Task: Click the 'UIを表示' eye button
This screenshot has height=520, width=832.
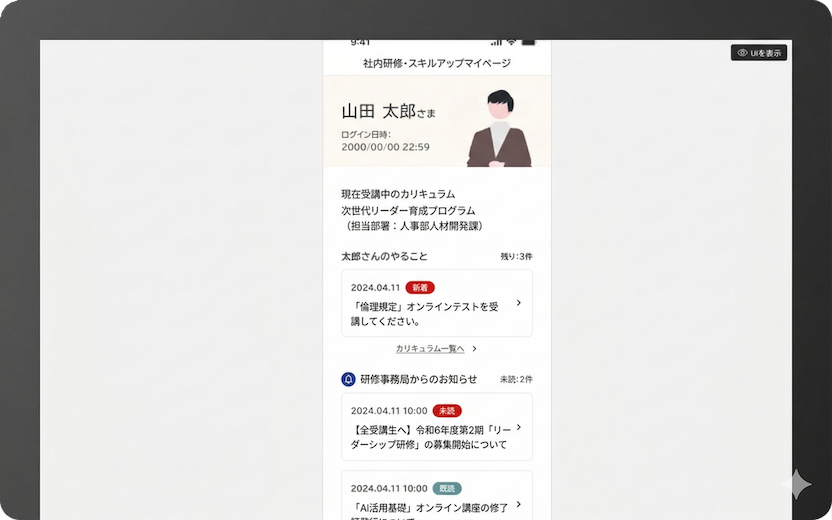Action: pyautogui.click(x=759, y=53)
